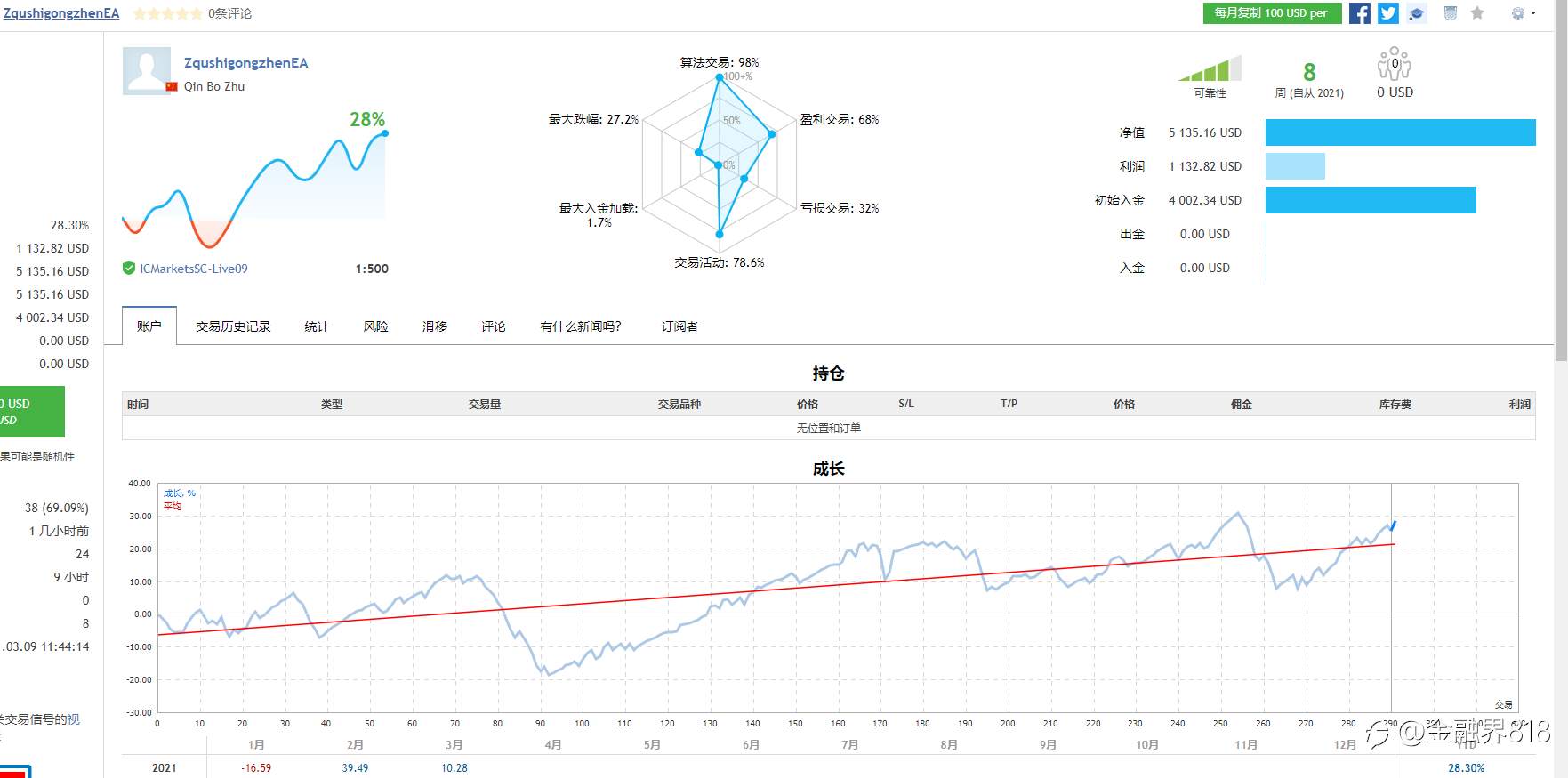
Task: Sort positions by 交易品种 column header
Action: tap(679, 404)
